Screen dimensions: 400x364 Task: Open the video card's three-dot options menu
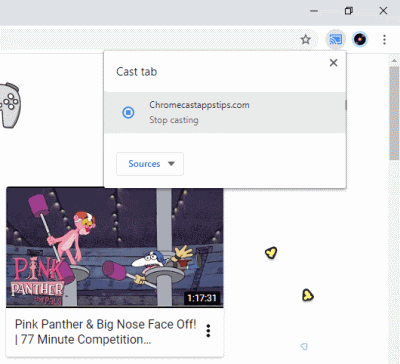click(208, 331)
